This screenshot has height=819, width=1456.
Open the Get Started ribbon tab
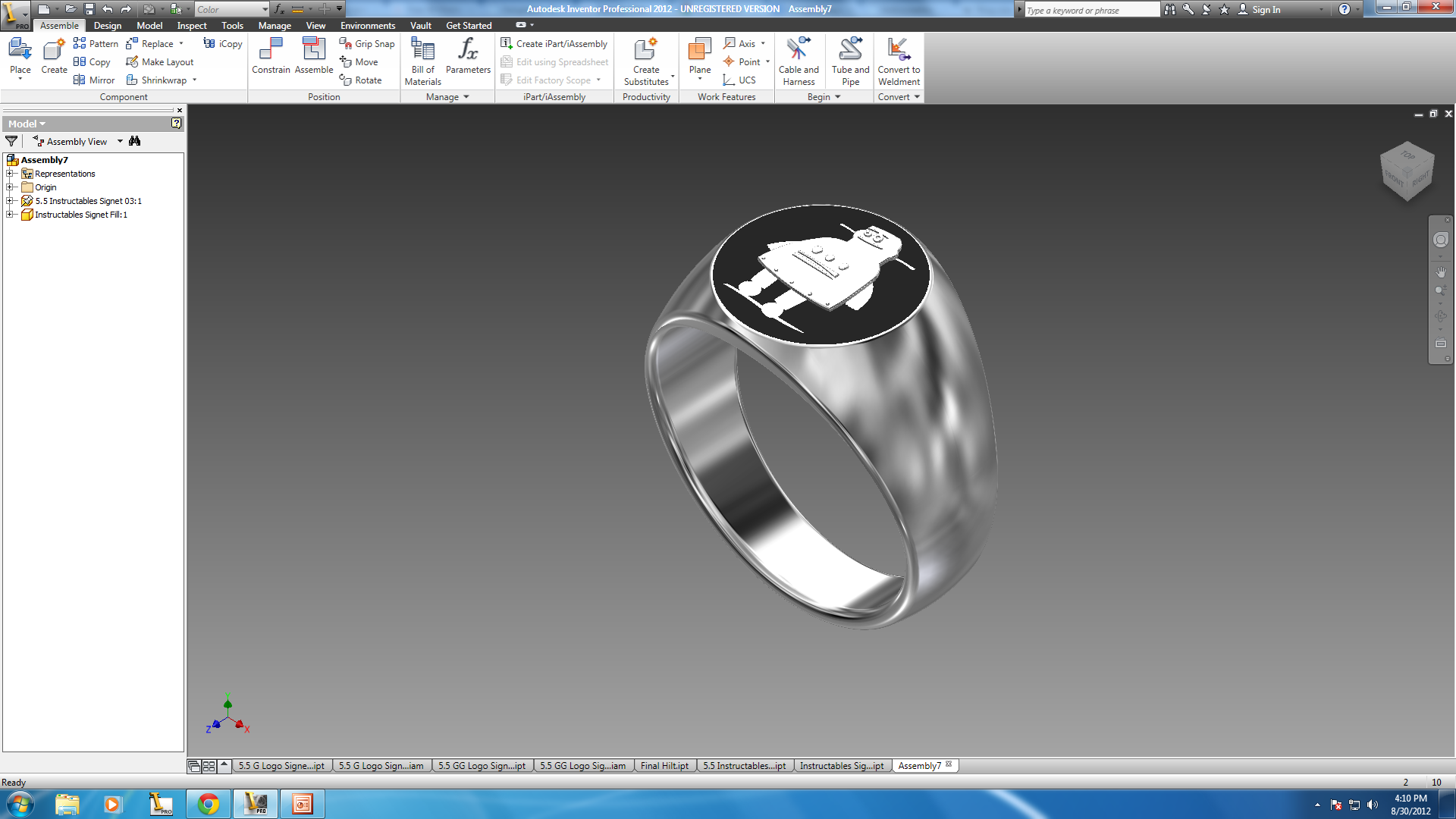469,25
